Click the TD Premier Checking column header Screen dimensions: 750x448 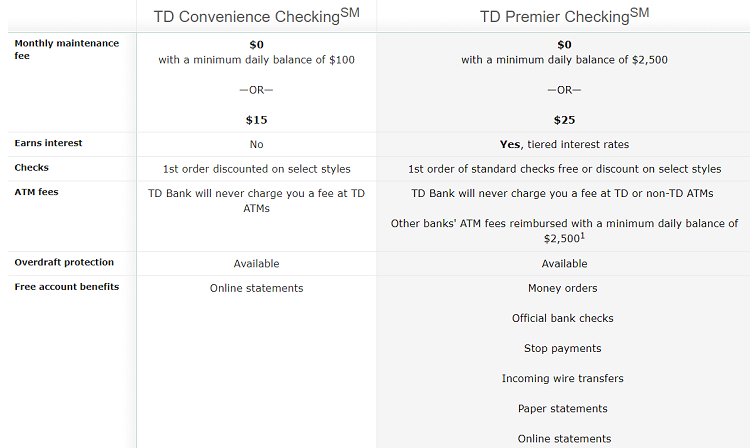tap(564, 16)
